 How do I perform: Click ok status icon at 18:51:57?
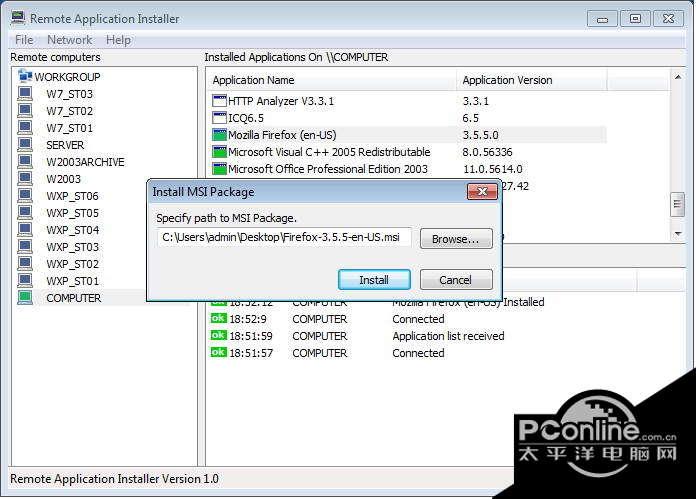click(218, 352)
